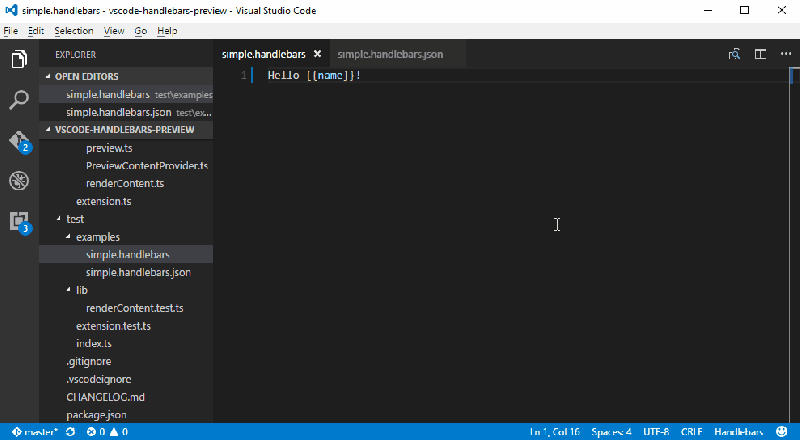The height and width of the screenshot is (440, 800).
Task: Collapse the examples folder
Action: [x=69, y=236]
